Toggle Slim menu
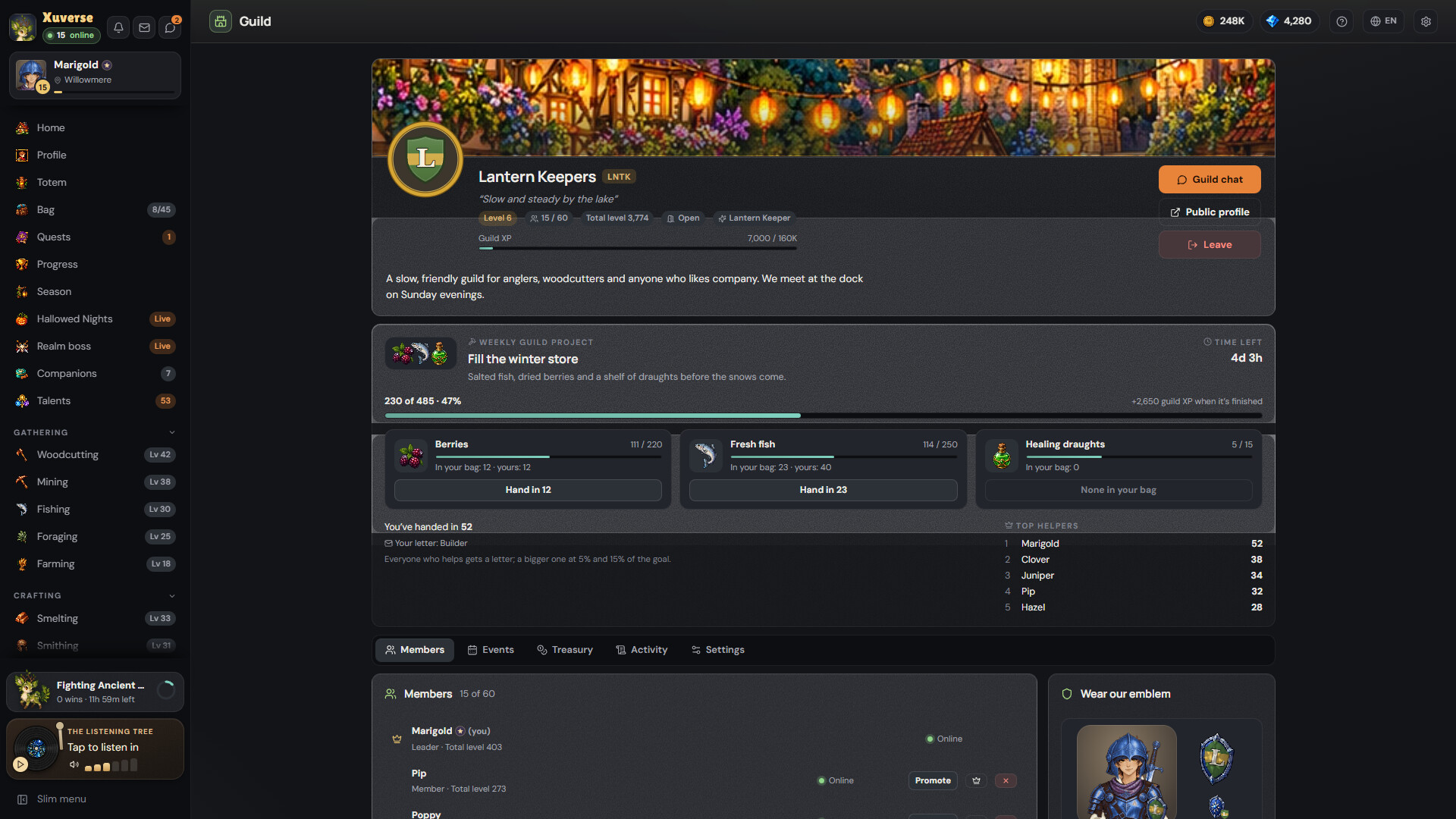The height and width of the screenshot is (819, 1456). 95,799
